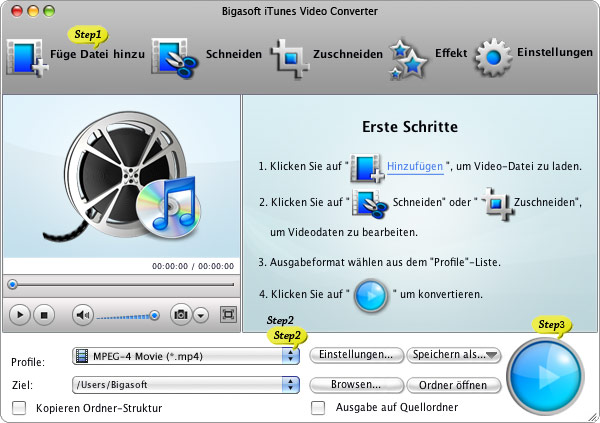Click the text 'um Videodaten zu bearbeiten.'

[344, 232]
